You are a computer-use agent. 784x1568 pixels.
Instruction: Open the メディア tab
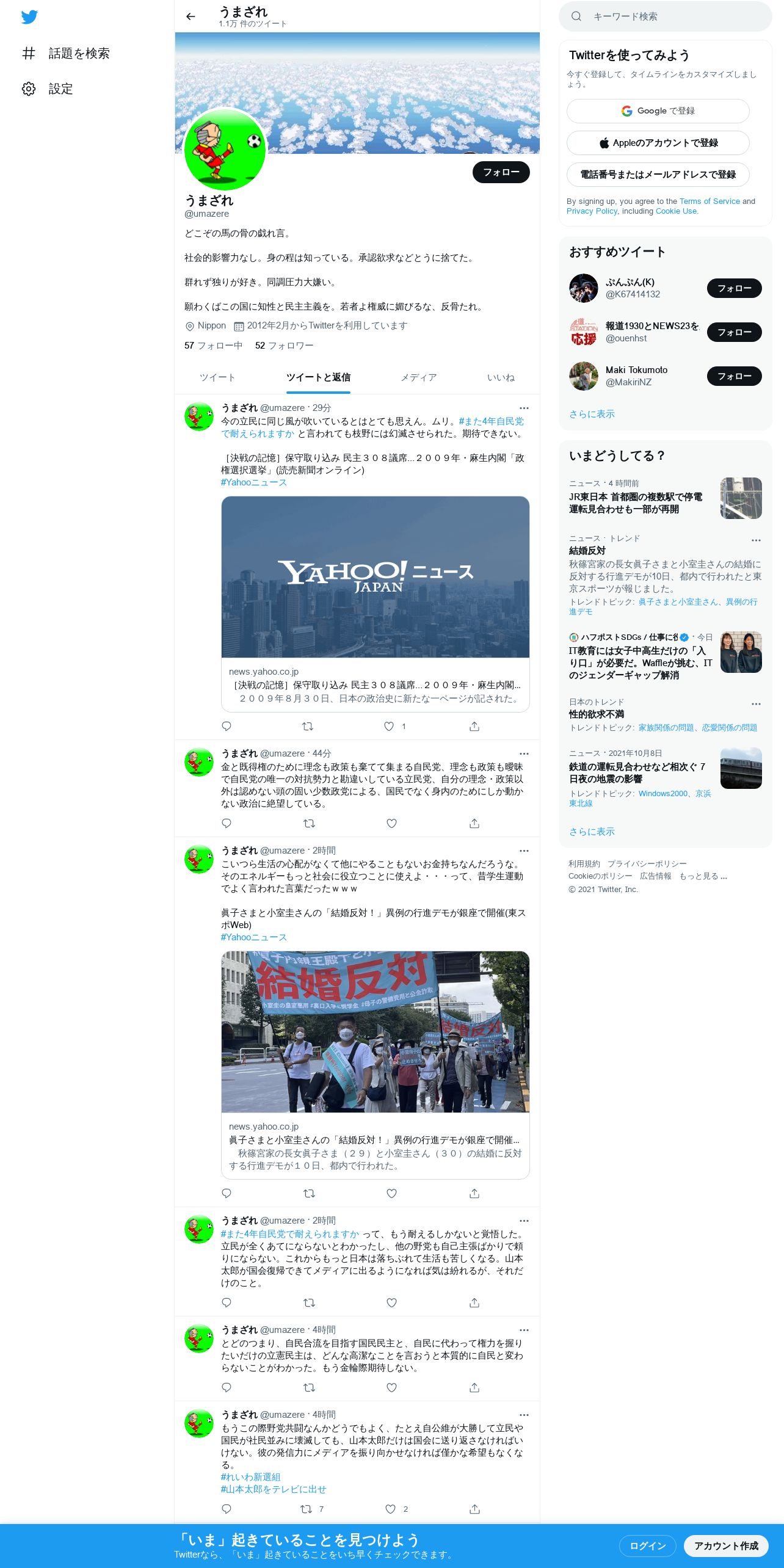pyautogui.click(x=419, y=377)
